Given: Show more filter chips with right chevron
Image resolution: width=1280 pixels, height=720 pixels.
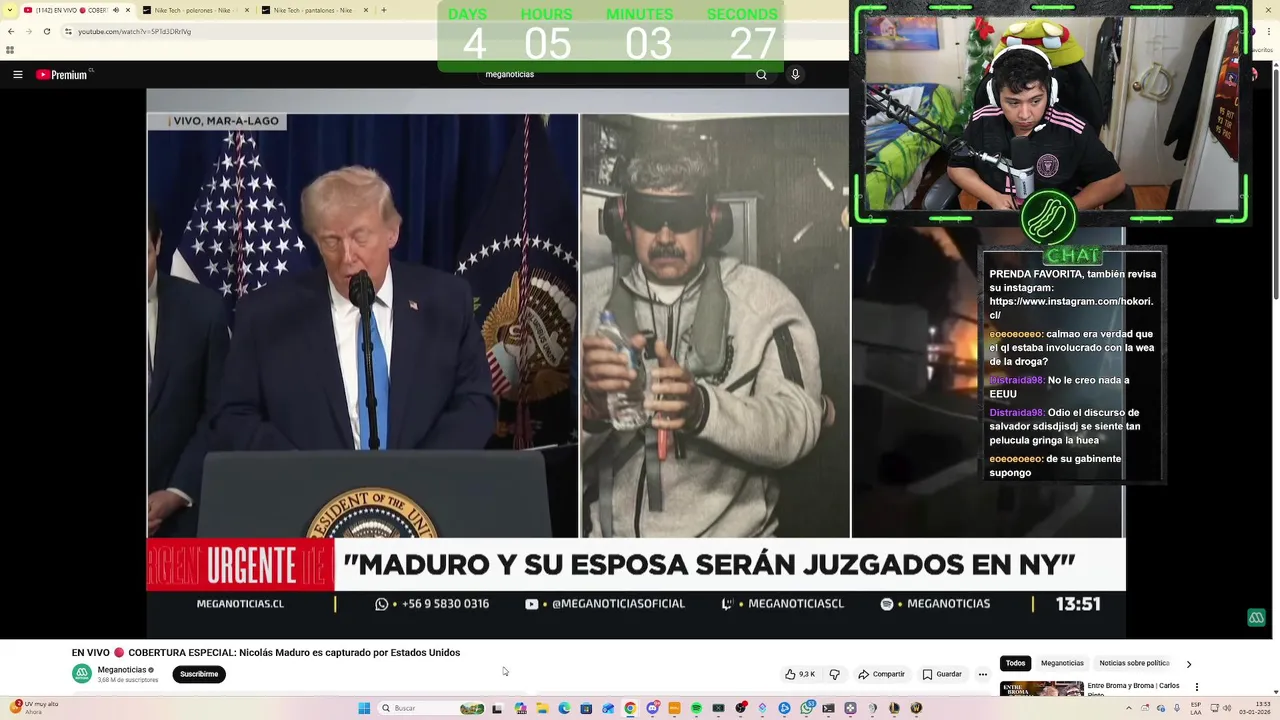Looking at the screenshot, I should tap(1188, 664).
